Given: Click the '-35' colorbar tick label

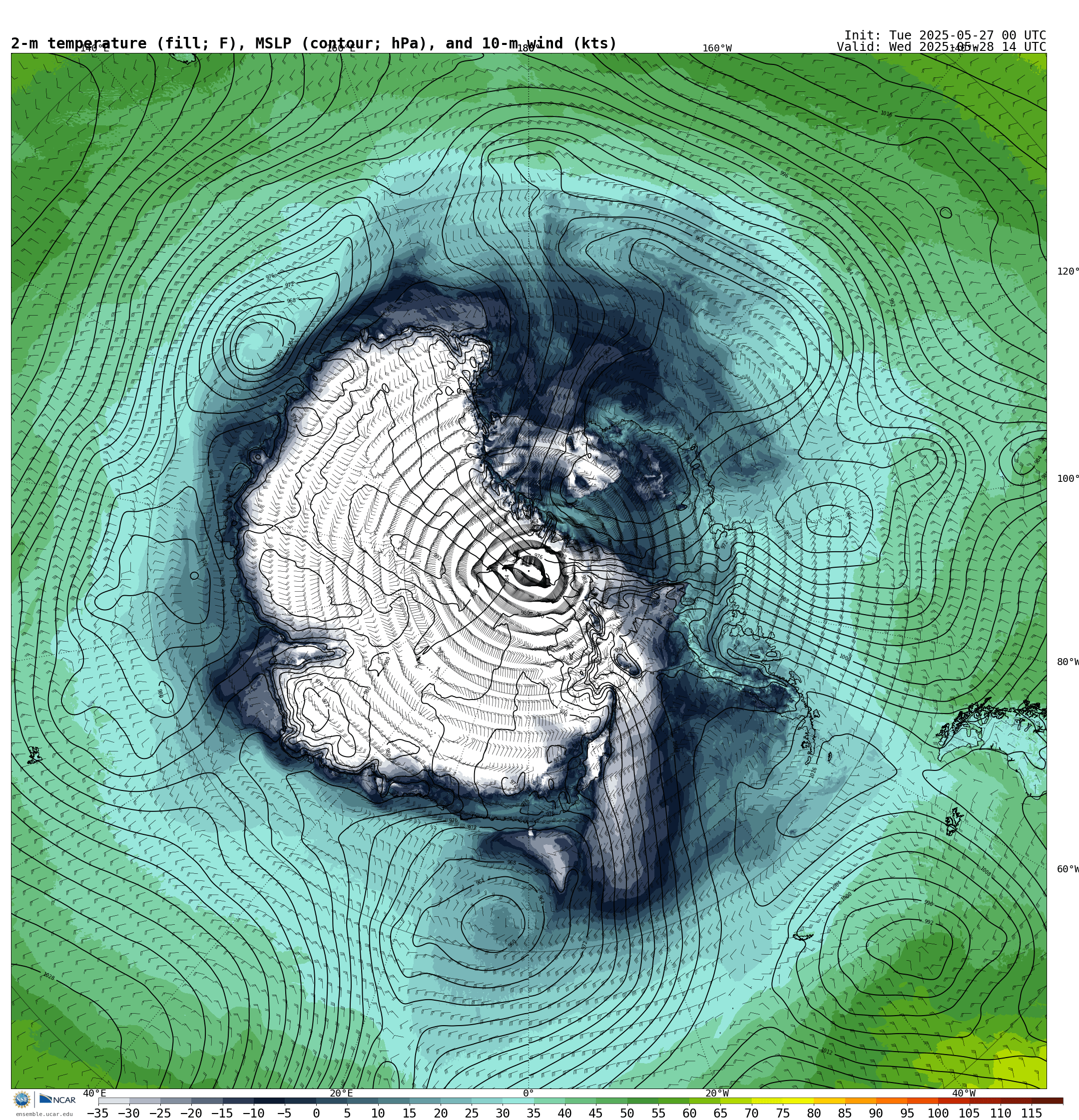Looking at the screenshot, I should 98,1113.
